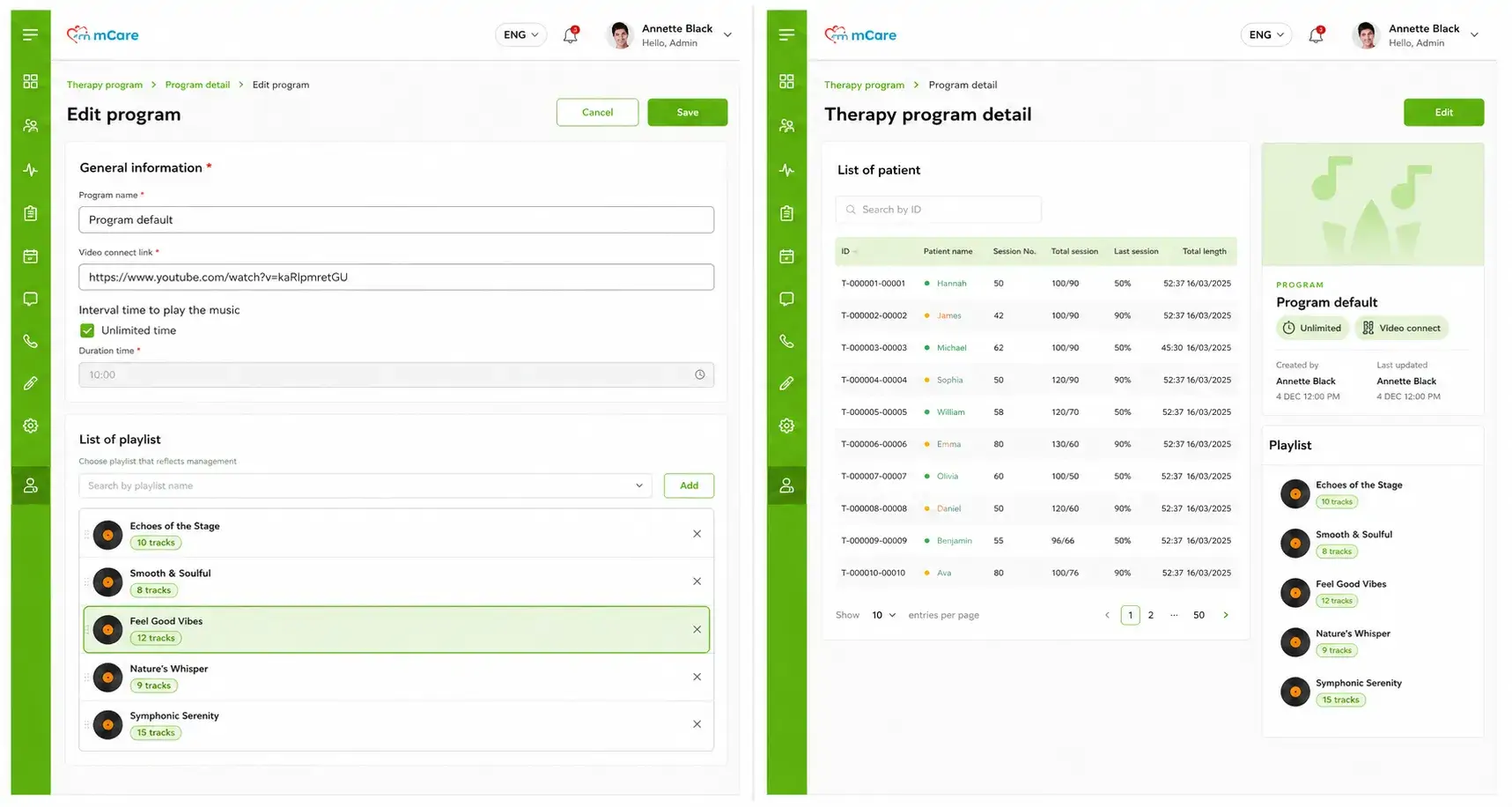Open settings gear in right panel sidebar
The image size is (1512, 807).
point(786,426)
